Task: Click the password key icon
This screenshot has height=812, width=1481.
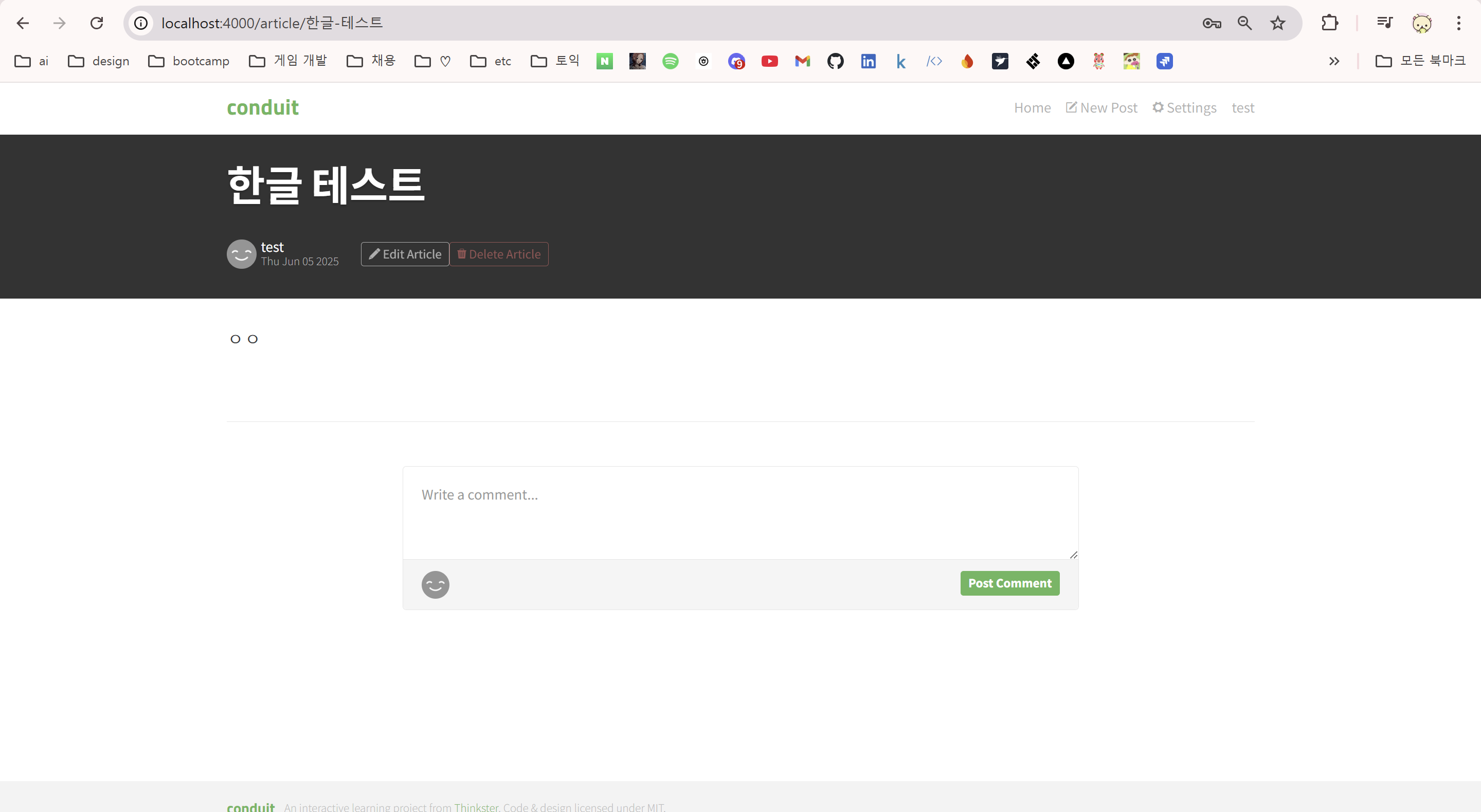Action: (1212, 23)
